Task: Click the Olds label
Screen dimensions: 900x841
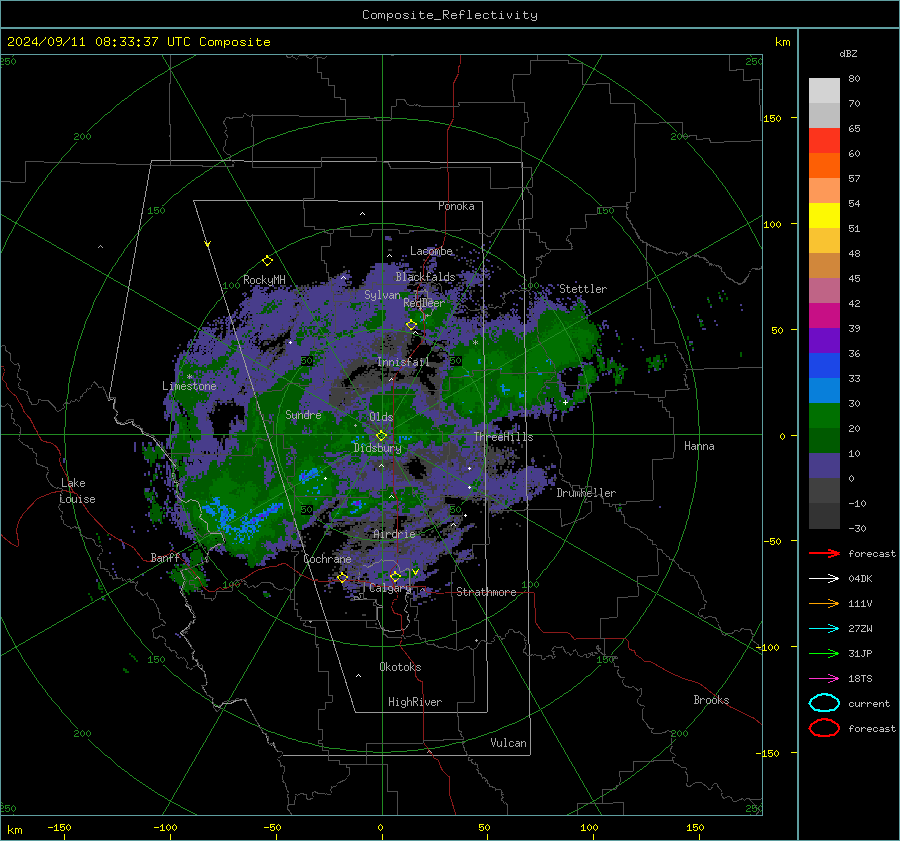Action: (x=381, y=417)
